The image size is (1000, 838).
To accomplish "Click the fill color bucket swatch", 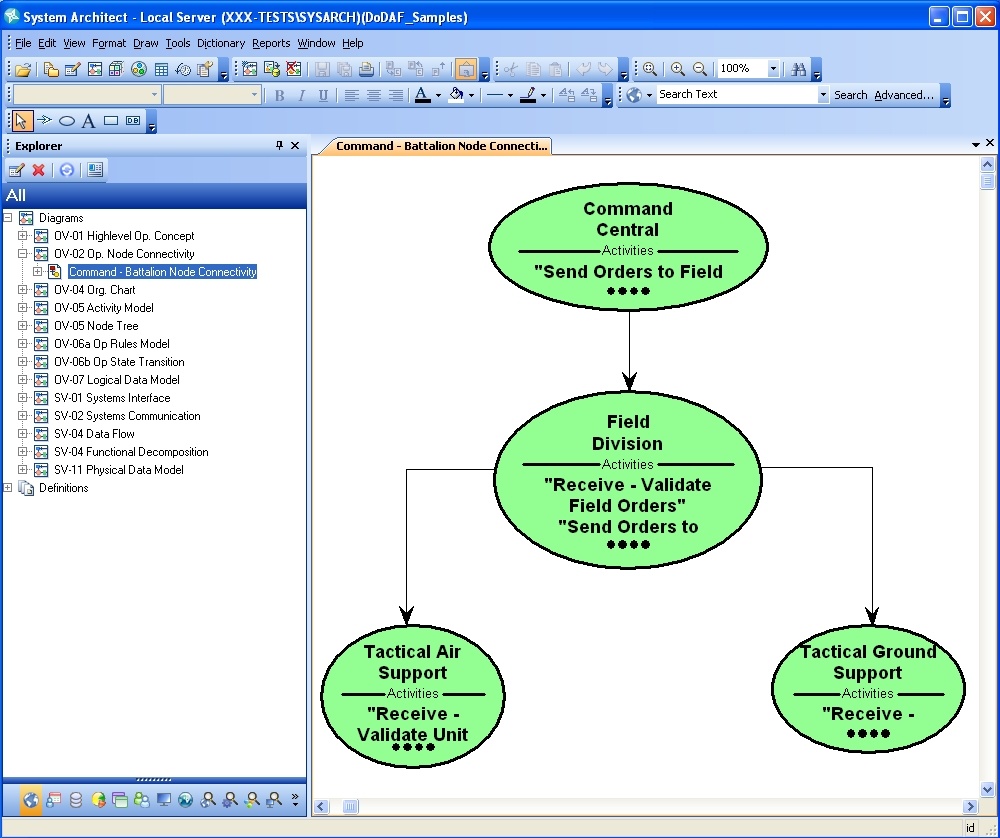I will coord(456,96).
